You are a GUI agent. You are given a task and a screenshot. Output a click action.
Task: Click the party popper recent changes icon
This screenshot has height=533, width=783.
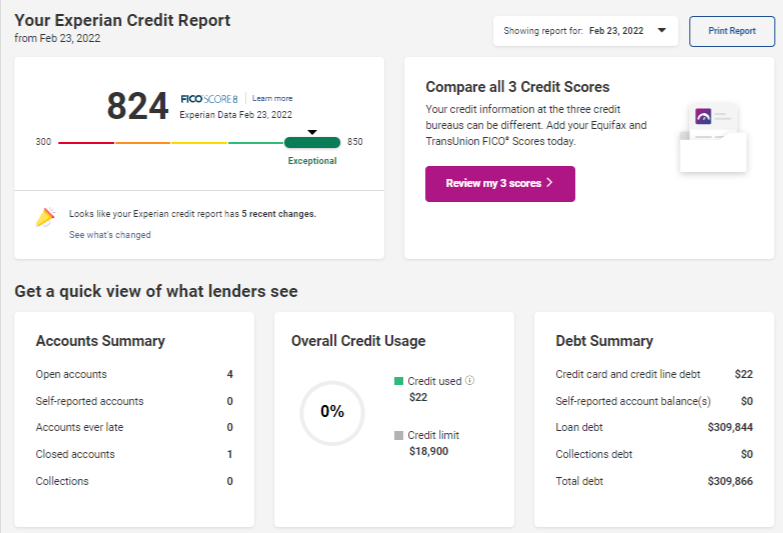click(x=45, y=217)
